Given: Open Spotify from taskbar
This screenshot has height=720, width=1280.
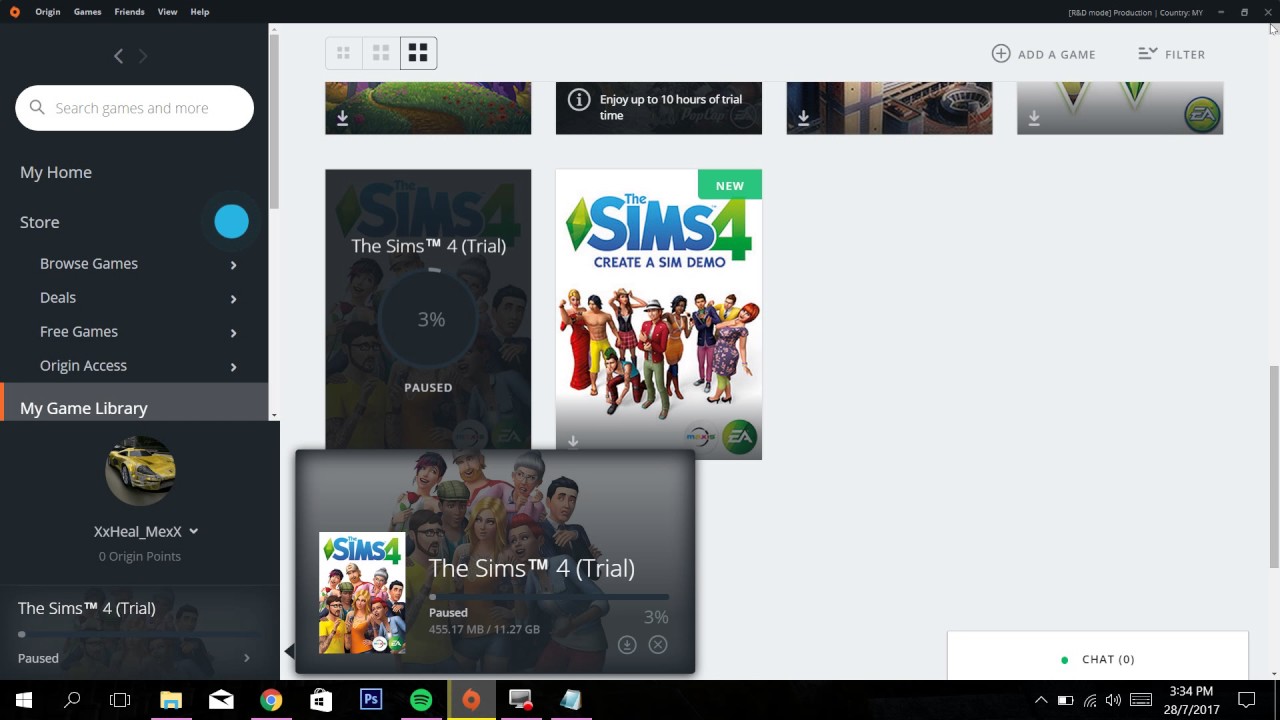Looking at the screenshot, I should tap(421, 700).
